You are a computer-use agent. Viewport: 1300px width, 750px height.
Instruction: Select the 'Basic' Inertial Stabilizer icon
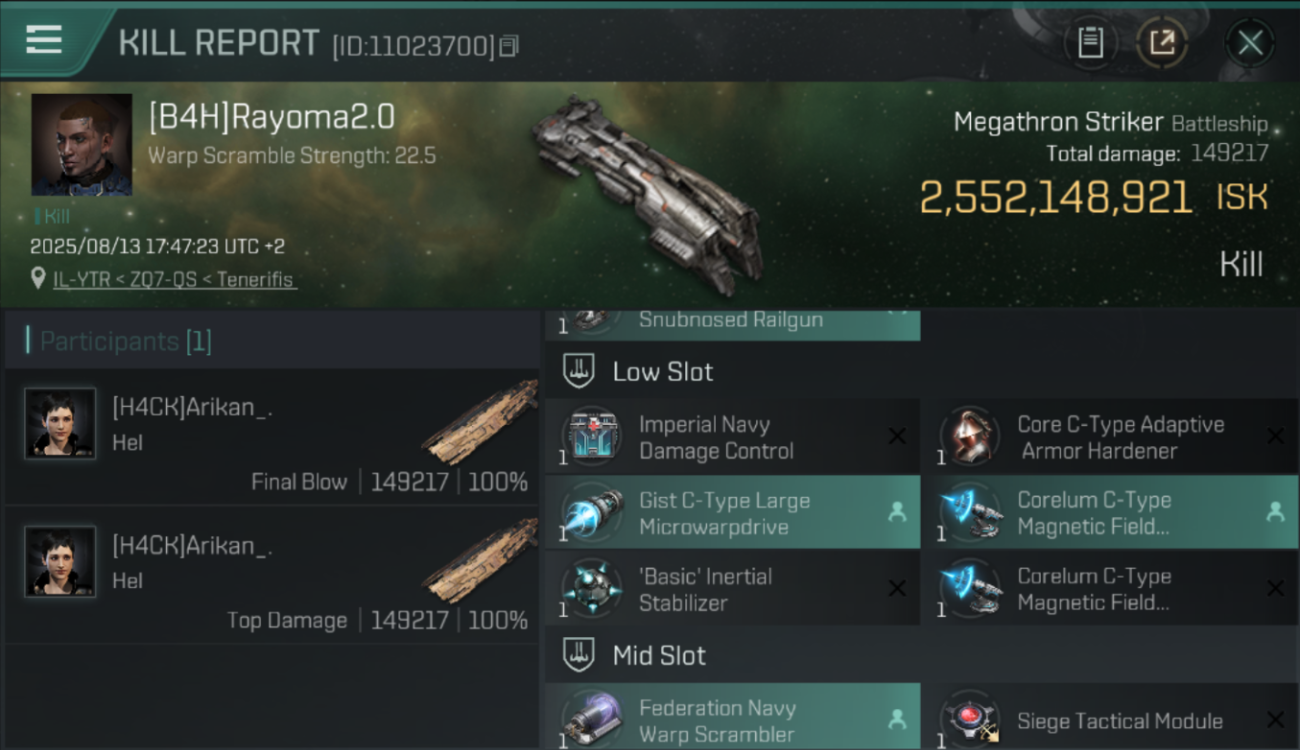(591, 589)
